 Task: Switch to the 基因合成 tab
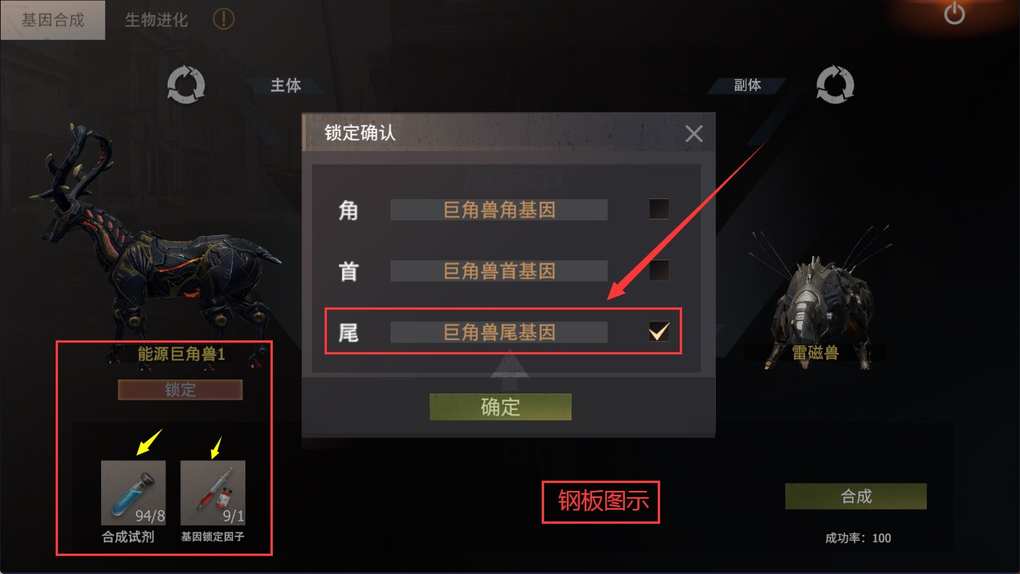(x=53, y=20)
